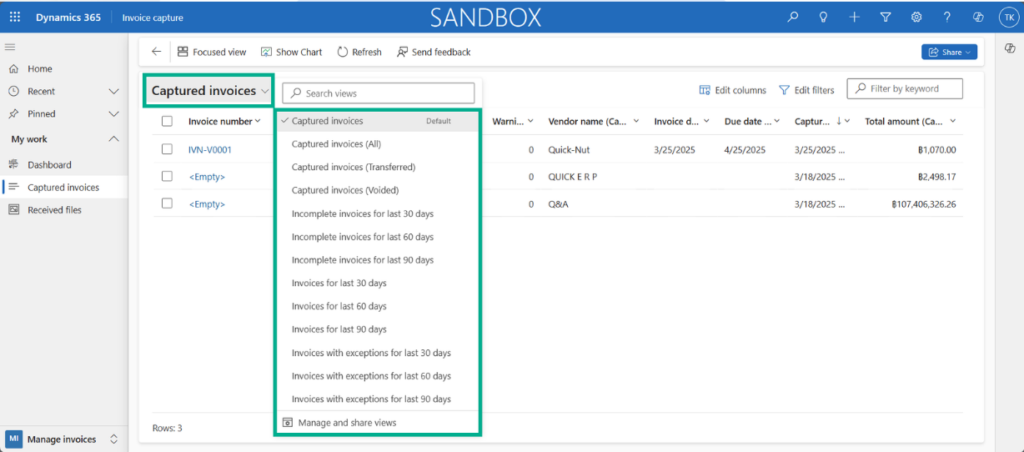Open the Copilot icon in top bar
Image resolution: width=1024 pixels, height=452 pixels.
(x=978, y=18)
